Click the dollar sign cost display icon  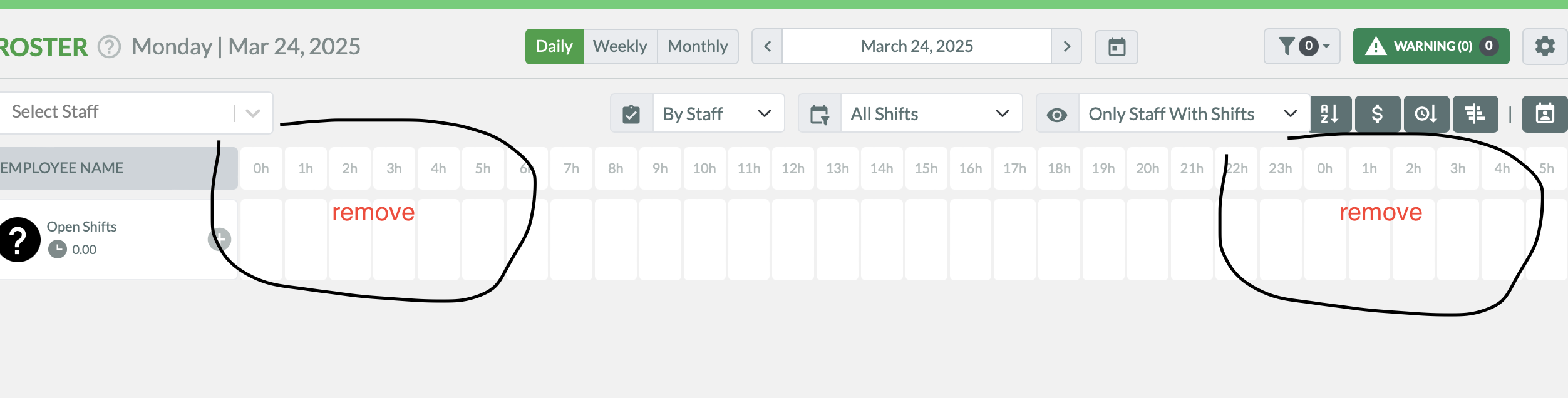1378,113
